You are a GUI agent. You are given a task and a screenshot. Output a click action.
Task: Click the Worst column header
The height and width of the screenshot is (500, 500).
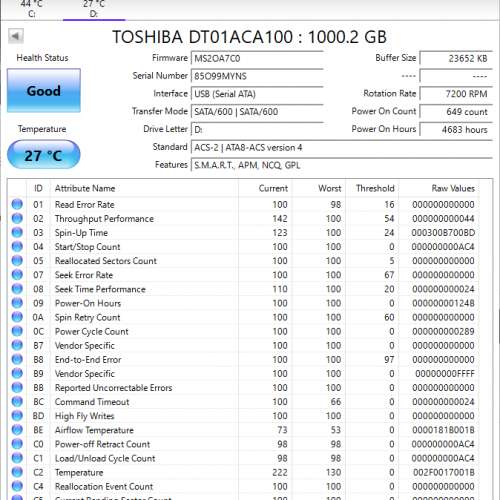319,188
